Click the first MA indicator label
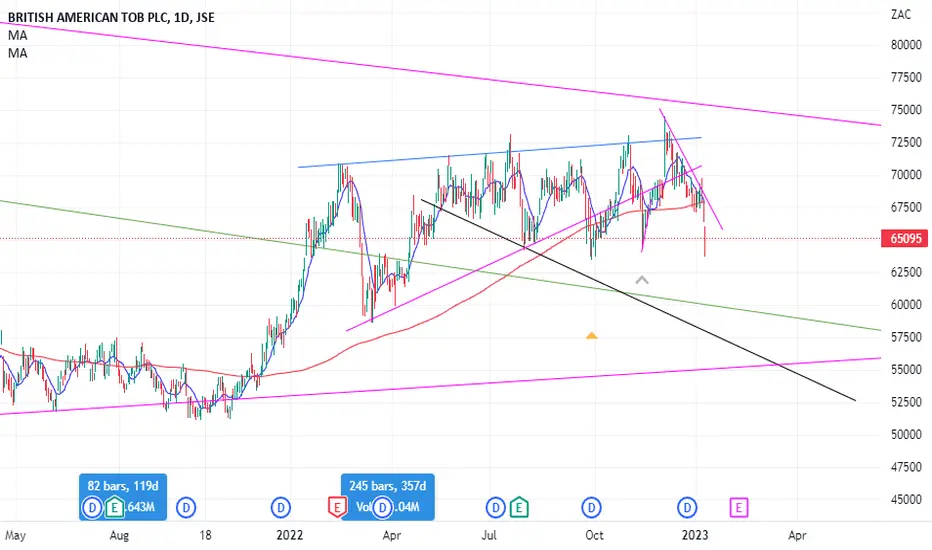This screenshot has height=550, width=932. pyautogui.click(x=17, y=35)
